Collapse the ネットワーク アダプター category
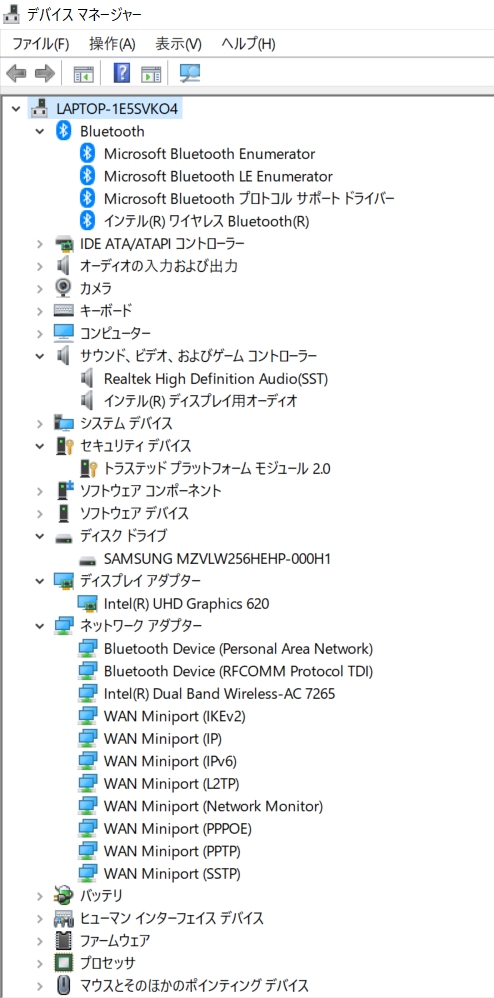The image size is (494, 998). point(39,626)
